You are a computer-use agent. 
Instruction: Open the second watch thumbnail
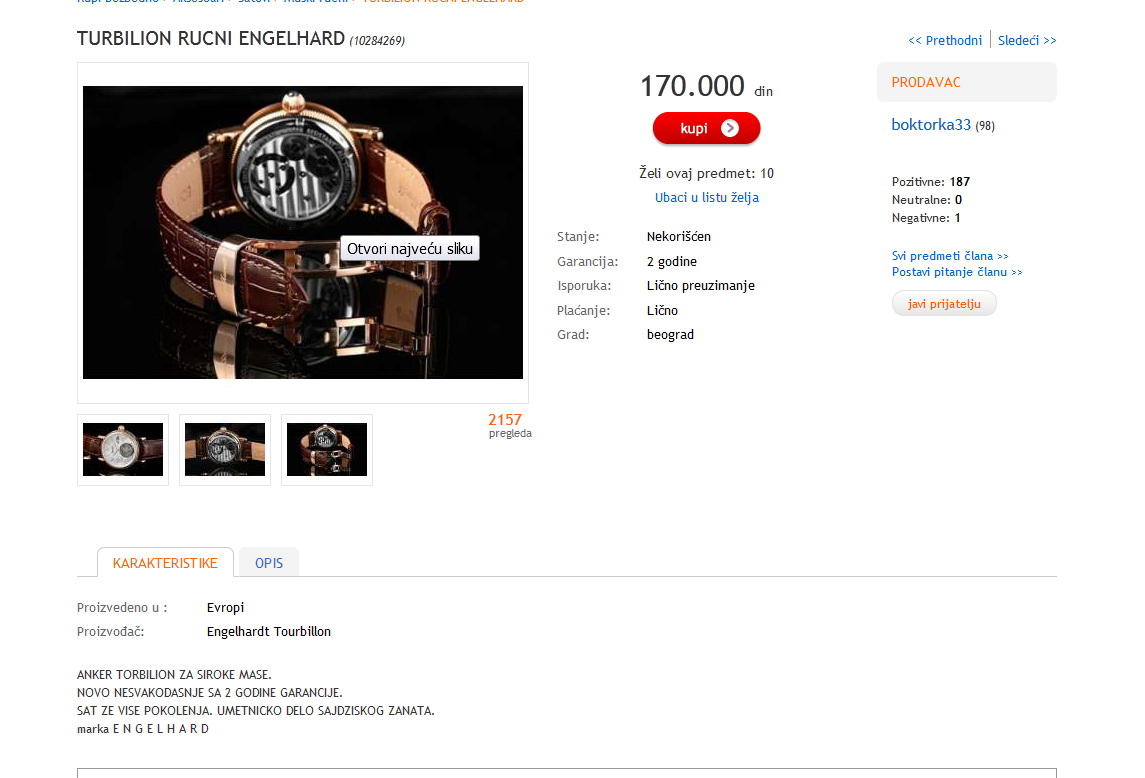pyautogui.click(x=225, y=449)
